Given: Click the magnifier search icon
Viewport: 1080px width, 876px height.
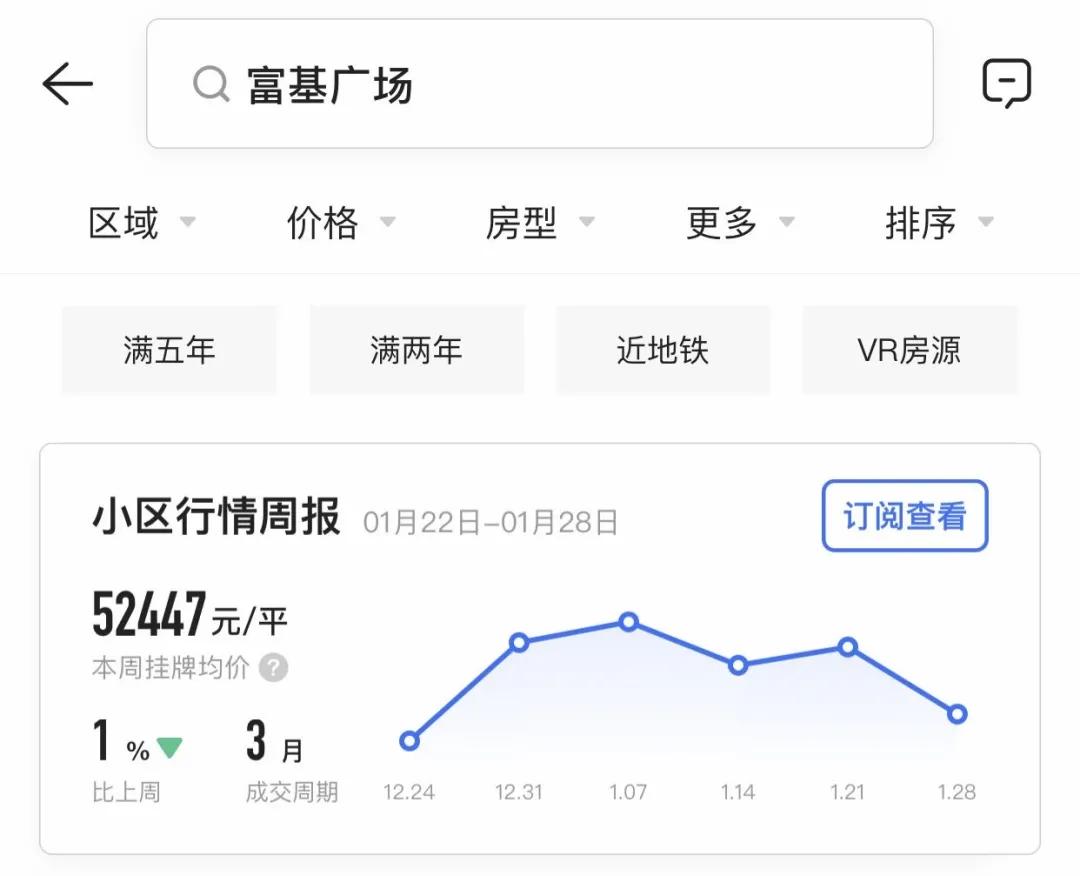Looking at the screenshot, I should pos(210,85).
